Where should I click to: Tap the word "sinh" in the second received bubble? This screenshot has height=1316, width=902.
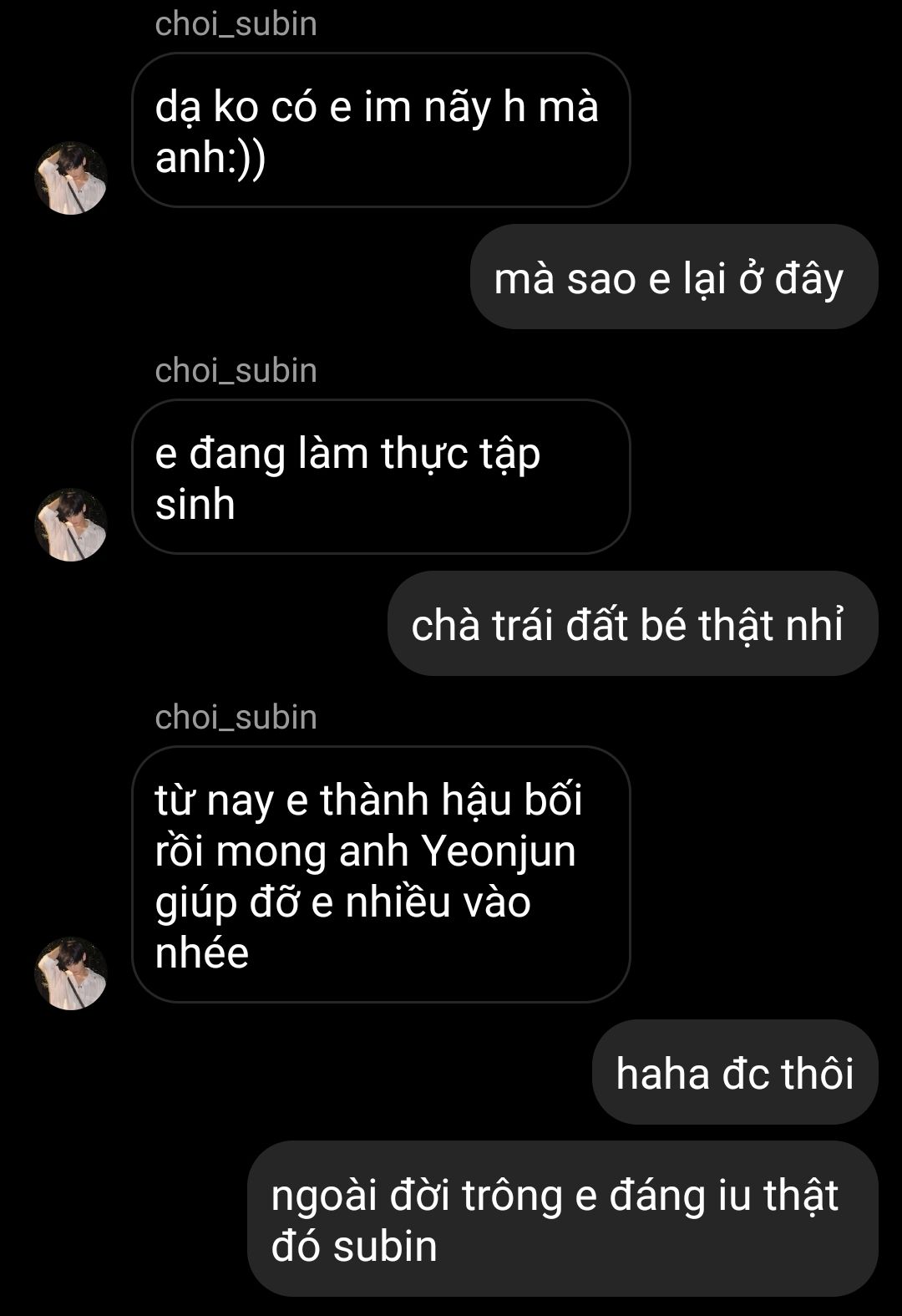coord(195,504)
